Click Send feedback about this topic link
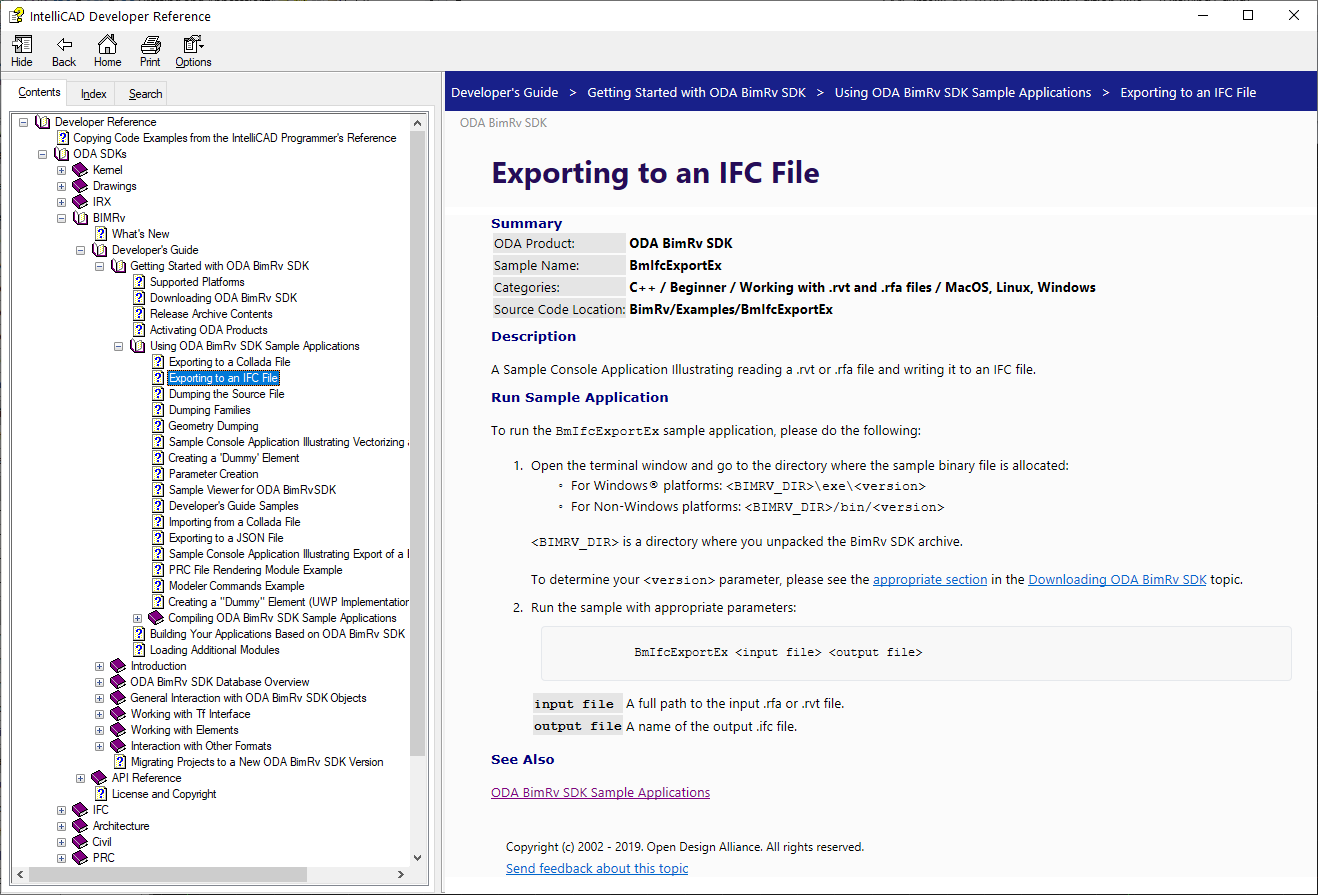Screen dimensions: 1318x895 [597, 868]
